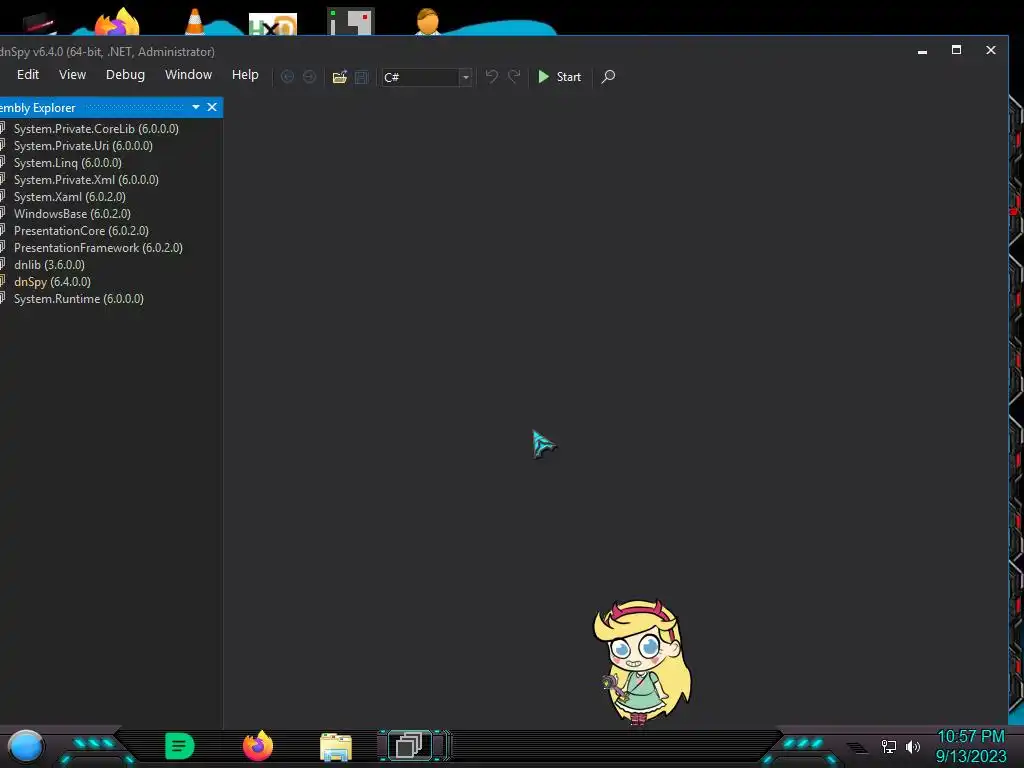Select System.Xaml (6.0.2.0) assembly
The image size is (1024, 768).
69,197
